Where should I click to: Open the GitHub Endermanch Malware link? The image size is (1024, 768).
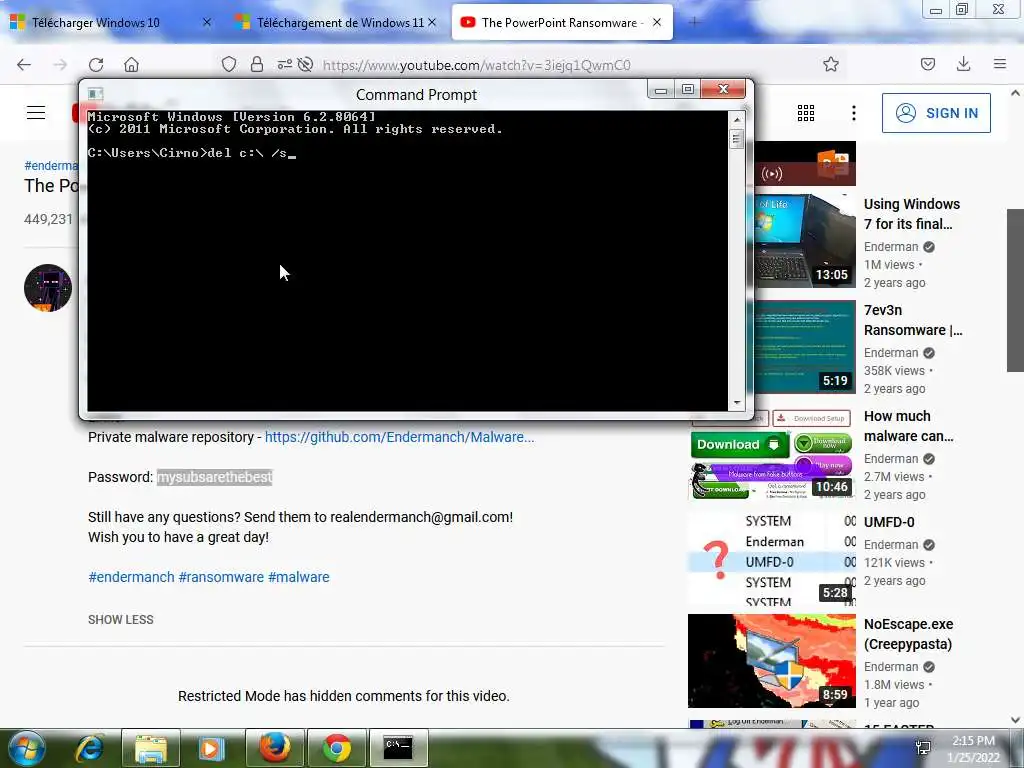point(399,437)
